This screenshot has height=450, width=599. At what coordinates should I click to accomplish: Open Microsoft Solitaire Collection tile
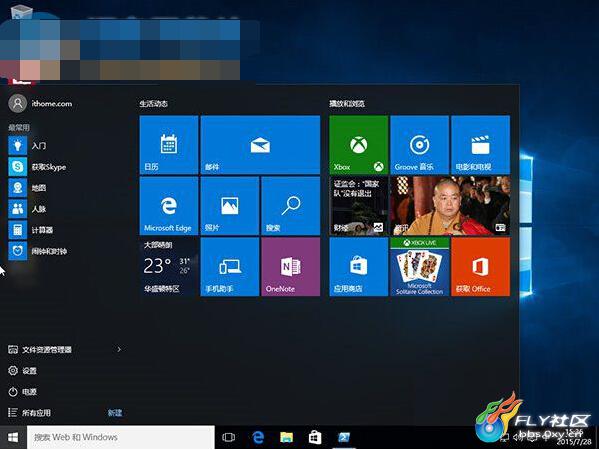point(419,267)
